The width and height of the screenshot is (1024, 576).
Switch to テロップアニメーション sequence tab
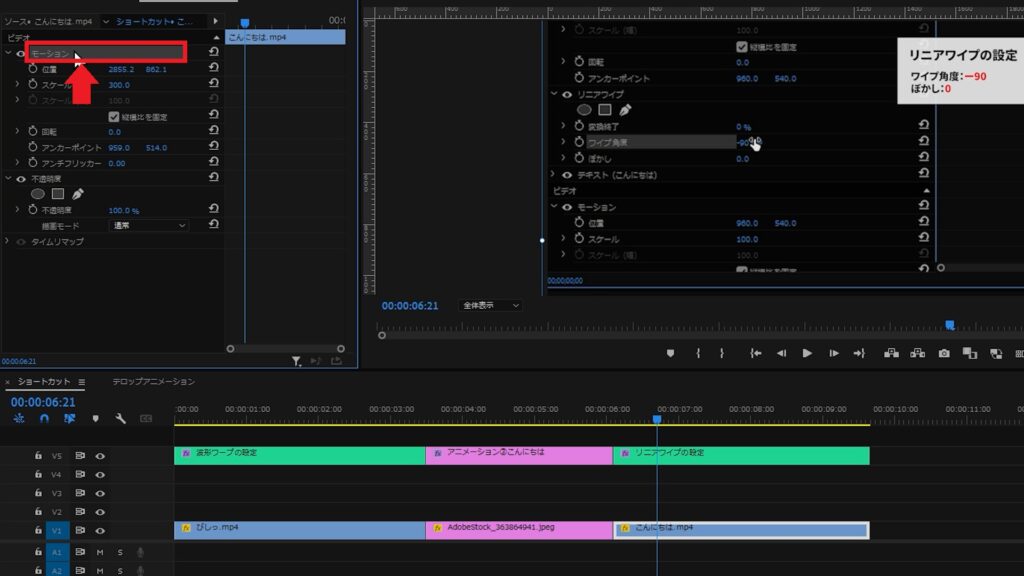click(x=153, y=381)
